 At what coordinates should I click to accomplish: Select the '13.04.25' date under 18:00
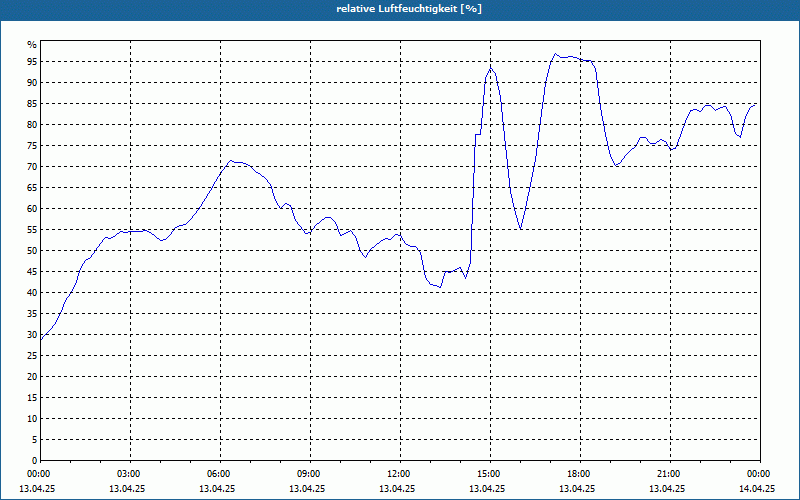pos(577,489)
